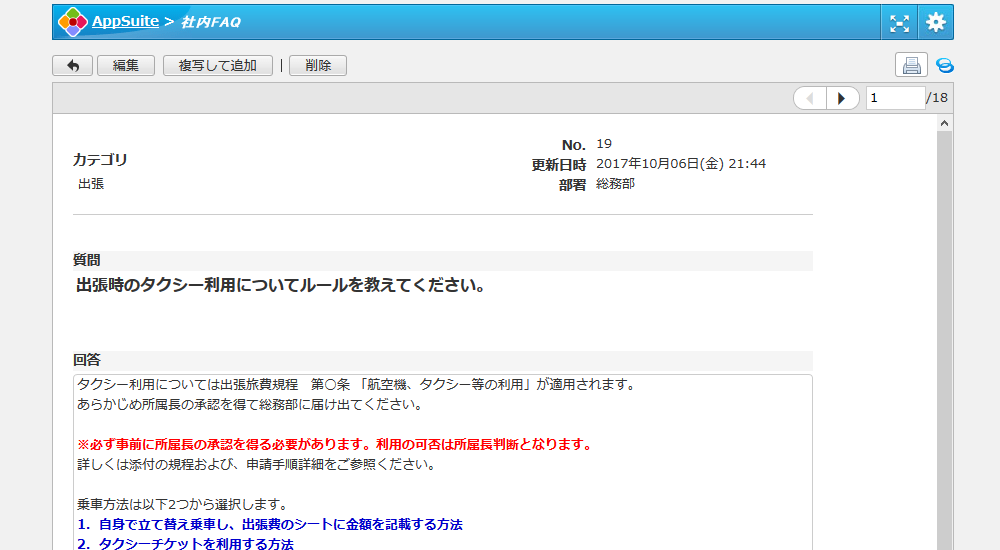1000x550 pixels.
Task: Click 複写して追加 to duplicate record
Action: (217, 66)
